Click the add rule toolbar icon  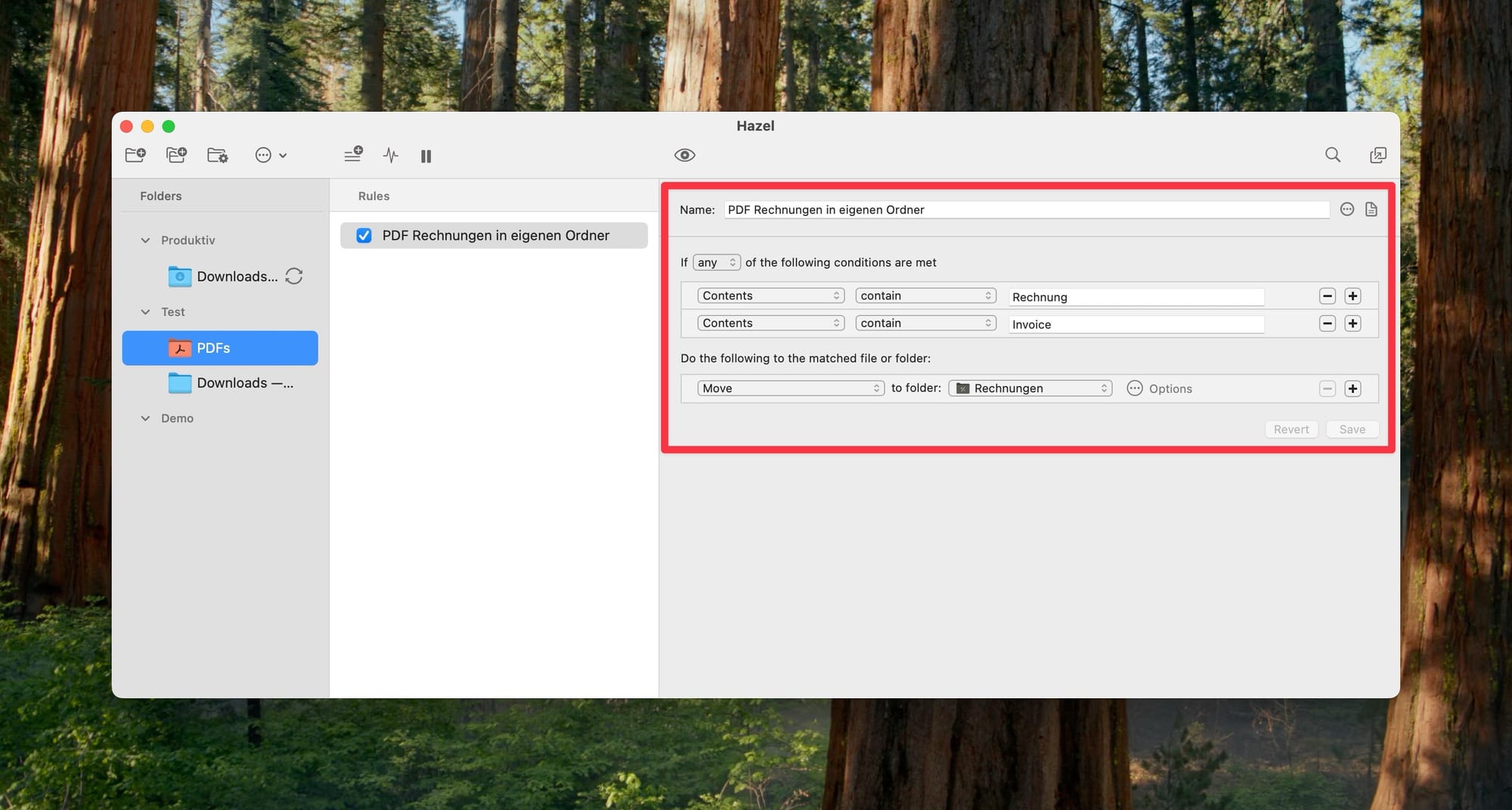[x=353, y=155]
